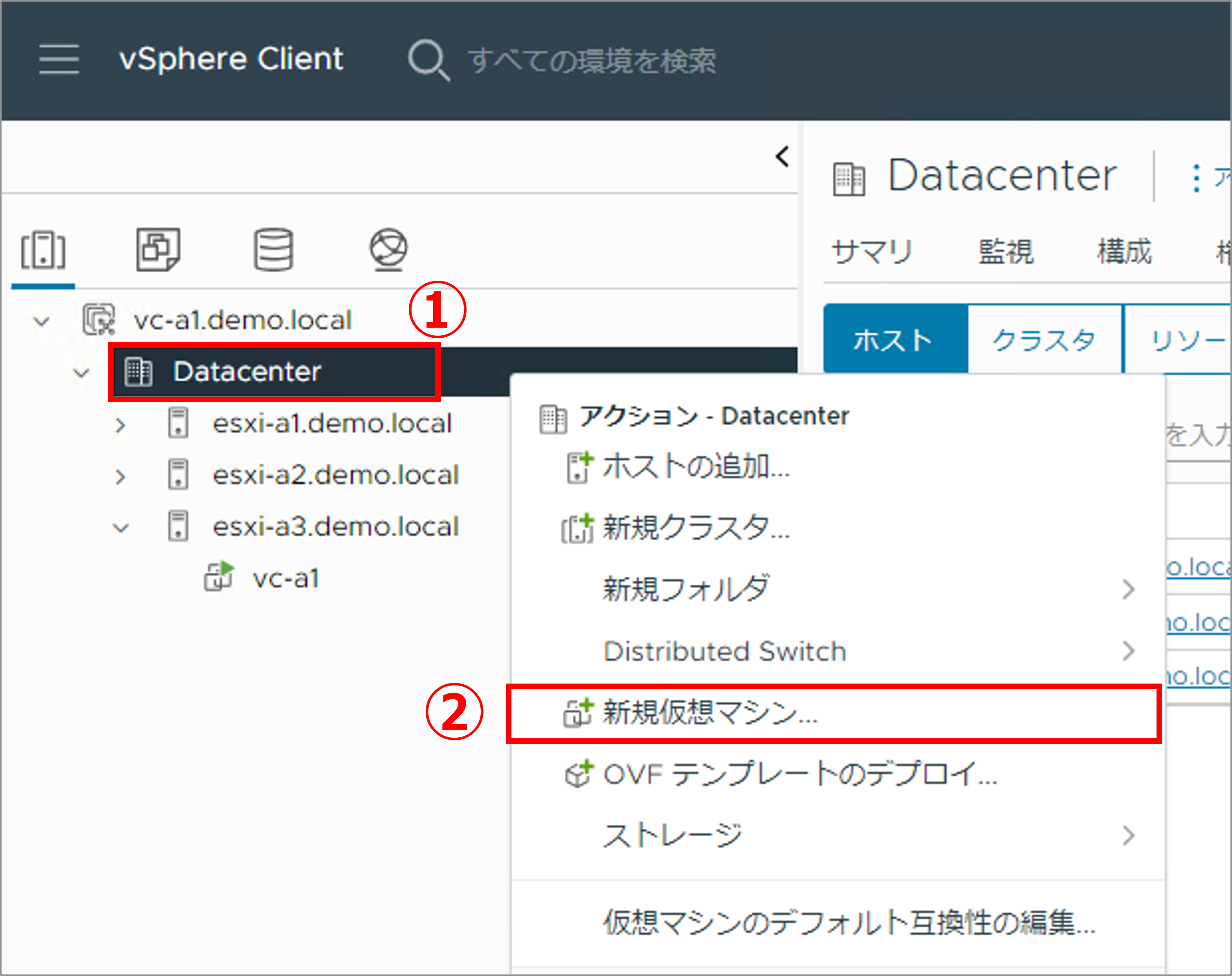
Task: Click the Datacenter icon in the tree
Action: 139,371
